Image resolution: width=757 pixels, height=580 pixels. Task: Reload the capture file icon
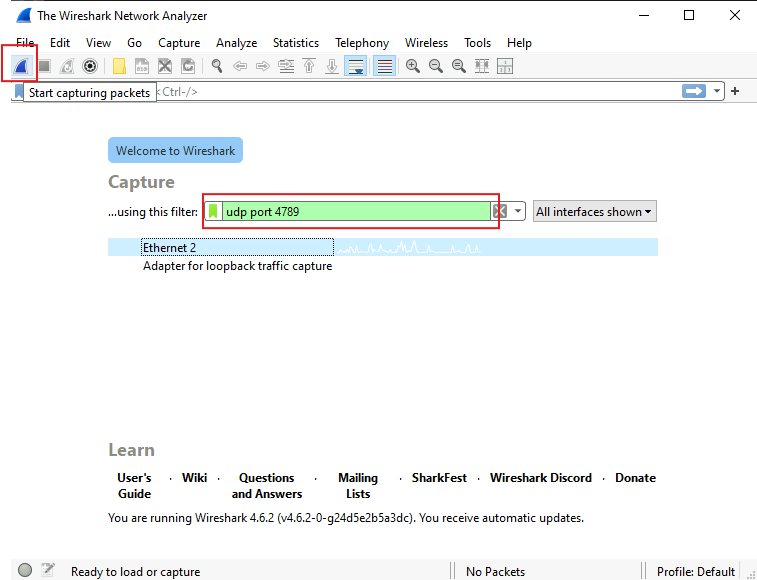click(x=188, y=66)
